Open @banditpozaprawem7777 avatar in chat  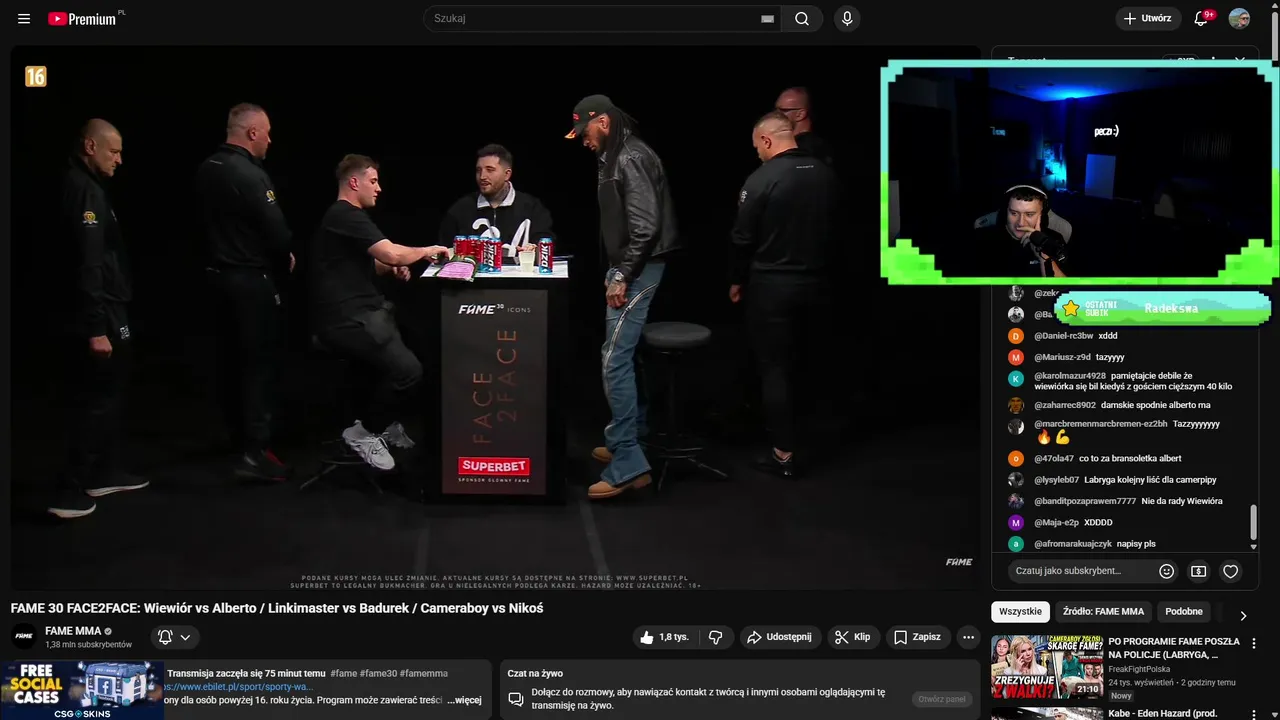tap(1016, 501)
